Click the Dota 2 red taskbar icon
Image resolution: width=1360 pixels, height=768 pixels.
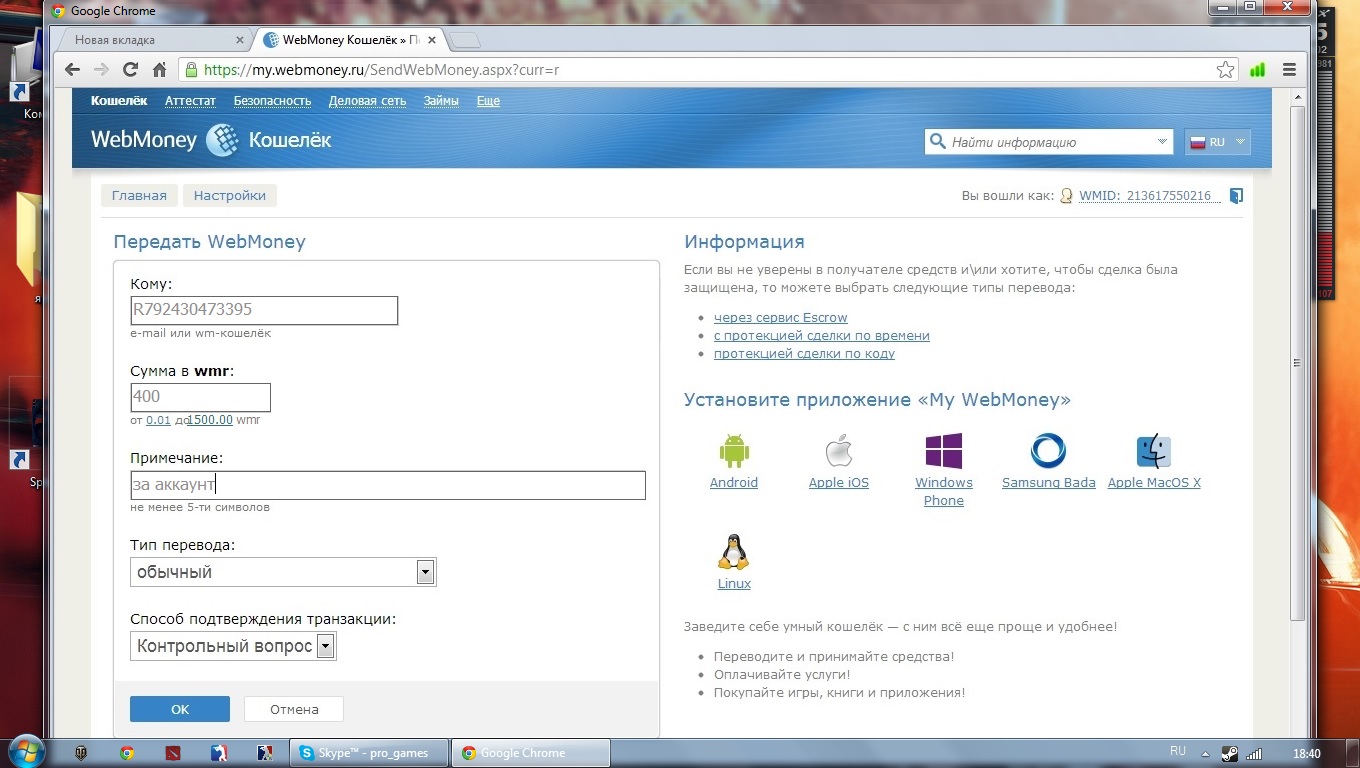[x=173, y=753]
